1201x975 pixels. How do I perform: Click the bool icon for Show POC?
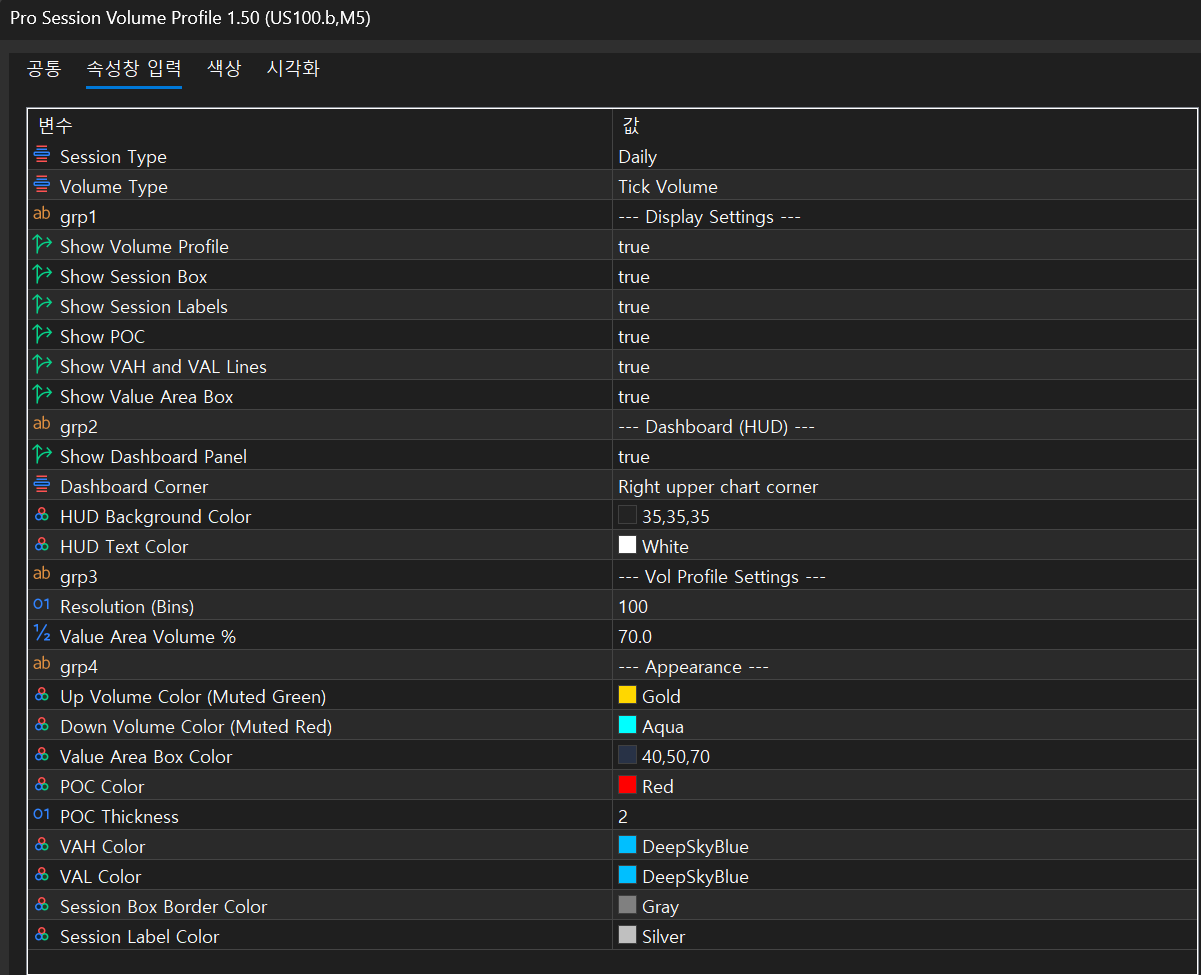[x=42, y=335]
